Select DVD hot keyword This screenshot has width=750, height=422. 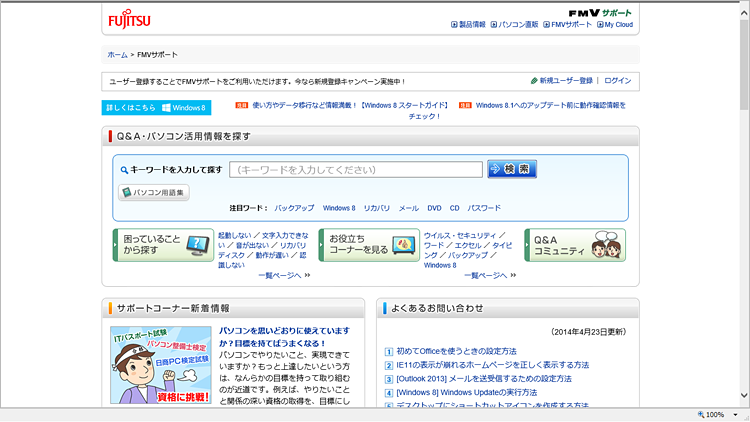(x=434, y=208)
